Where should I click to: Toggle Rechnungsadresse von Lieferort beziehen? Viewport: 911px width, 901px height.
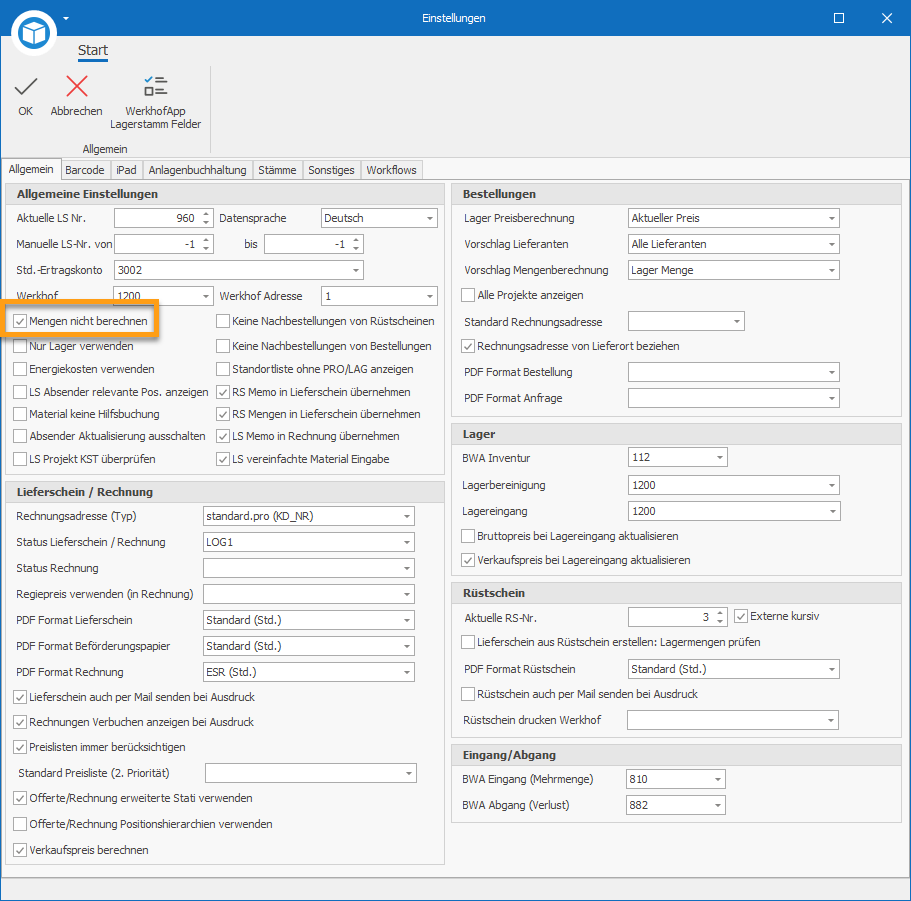click(468, 346)
